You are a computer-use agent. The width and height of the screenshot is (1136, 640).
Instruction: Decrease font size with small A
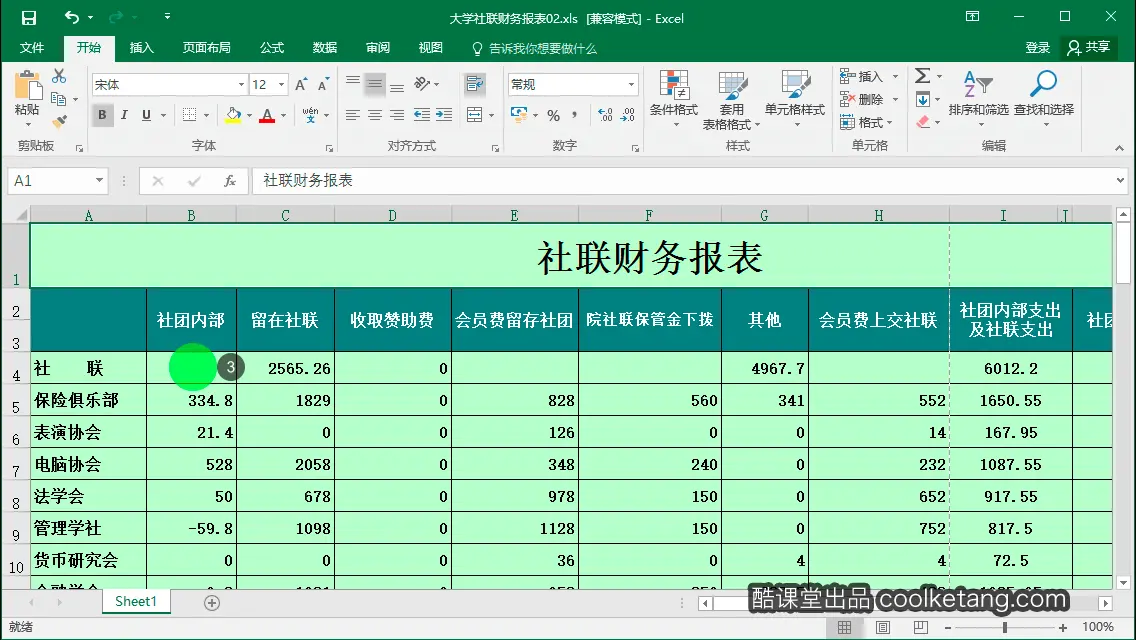pos(323,85)
